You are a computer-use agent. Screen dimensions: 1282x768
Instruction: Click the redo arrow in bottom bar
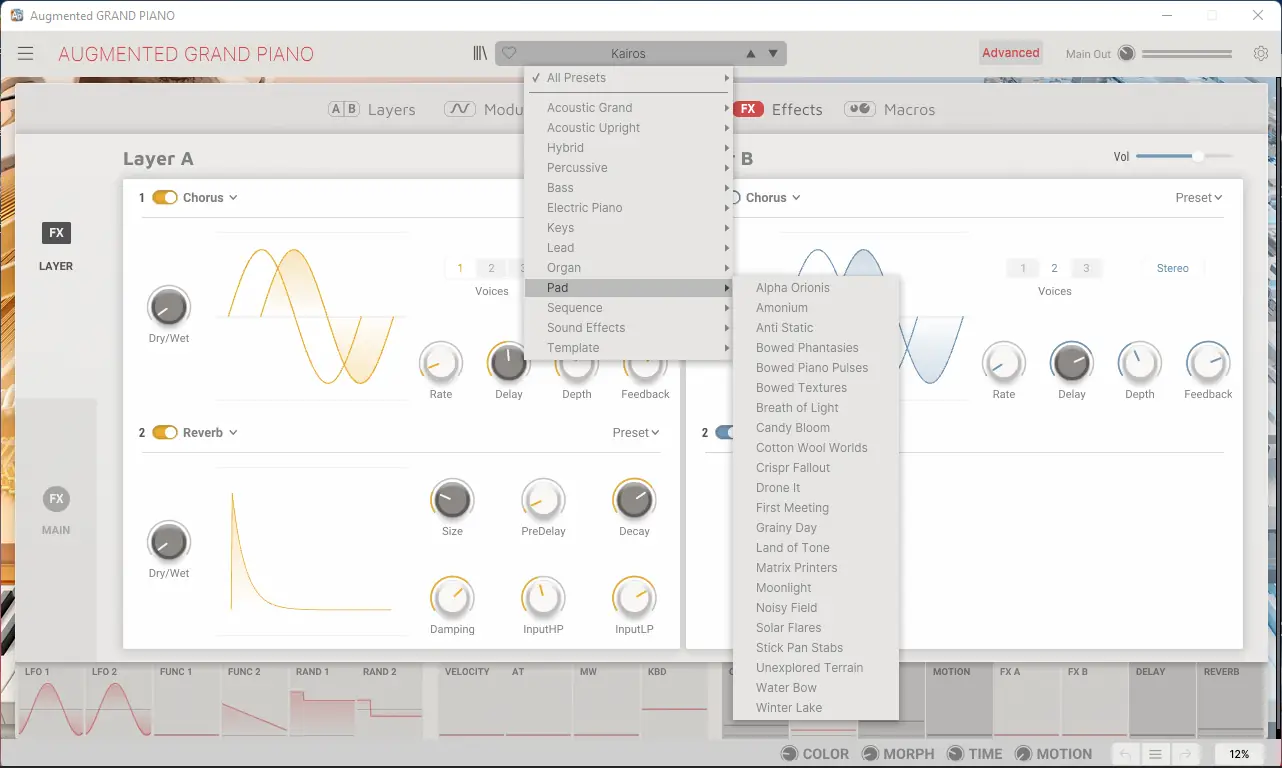pos(1185,755)
